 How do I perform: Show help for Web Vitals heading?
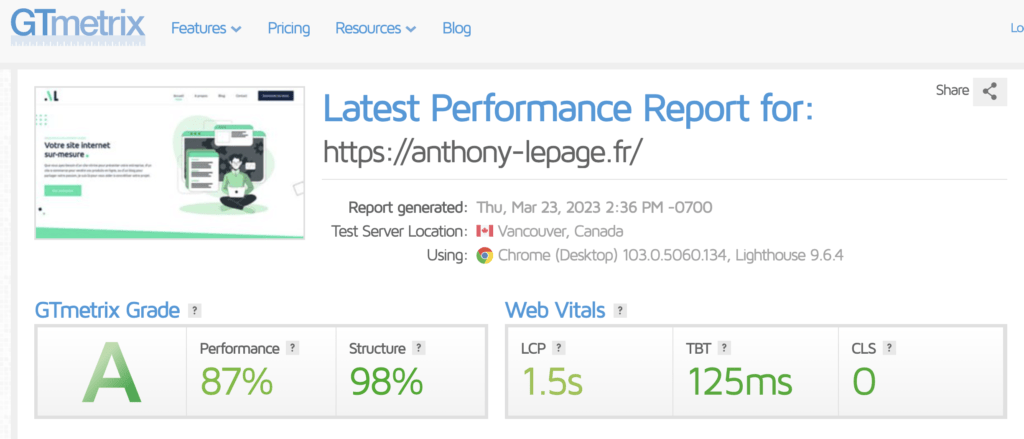click(x=620, y=311)
